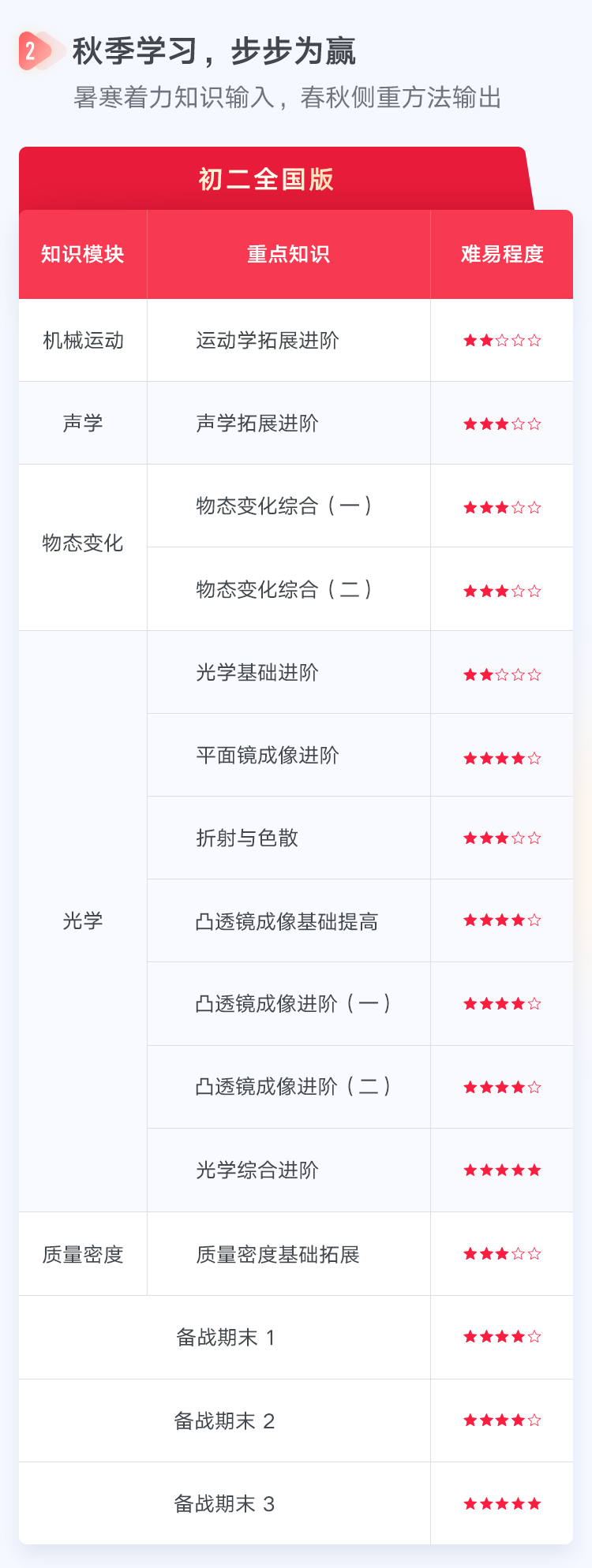Screen dimensions: 592x1568
Task: Click the star rating for 质量密度基础拓展
Action: (x=502, y=1253)
